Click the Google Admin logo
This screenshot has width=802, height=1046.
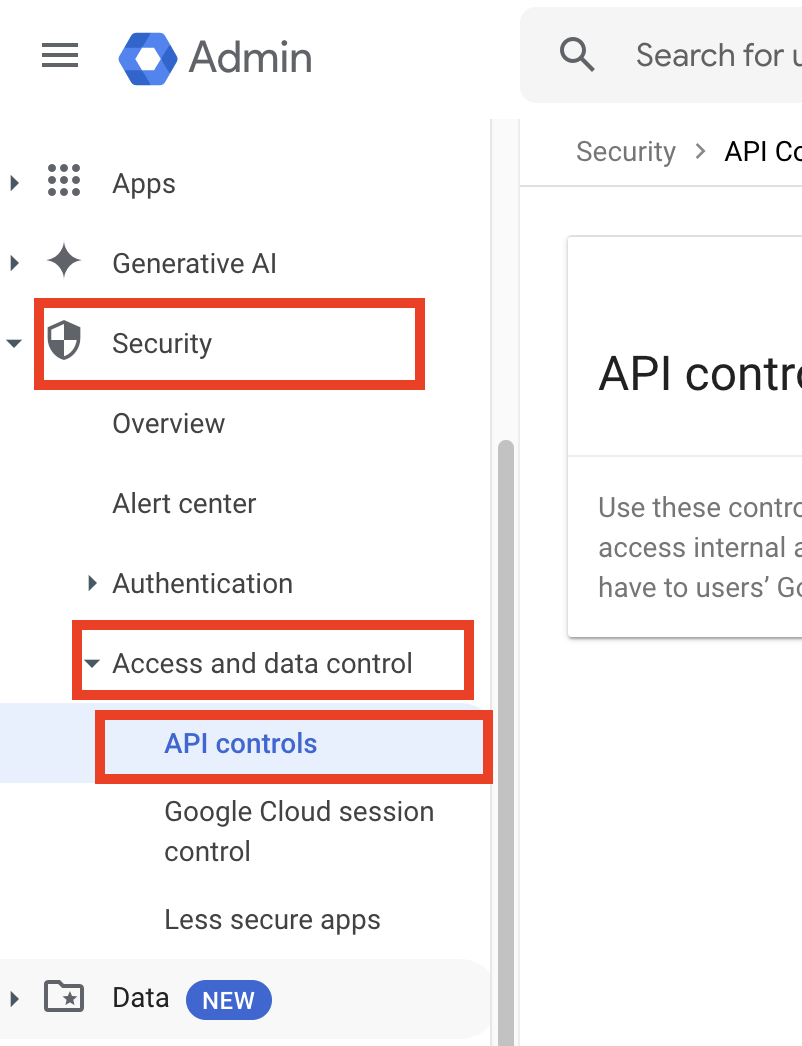coord(148,57)
